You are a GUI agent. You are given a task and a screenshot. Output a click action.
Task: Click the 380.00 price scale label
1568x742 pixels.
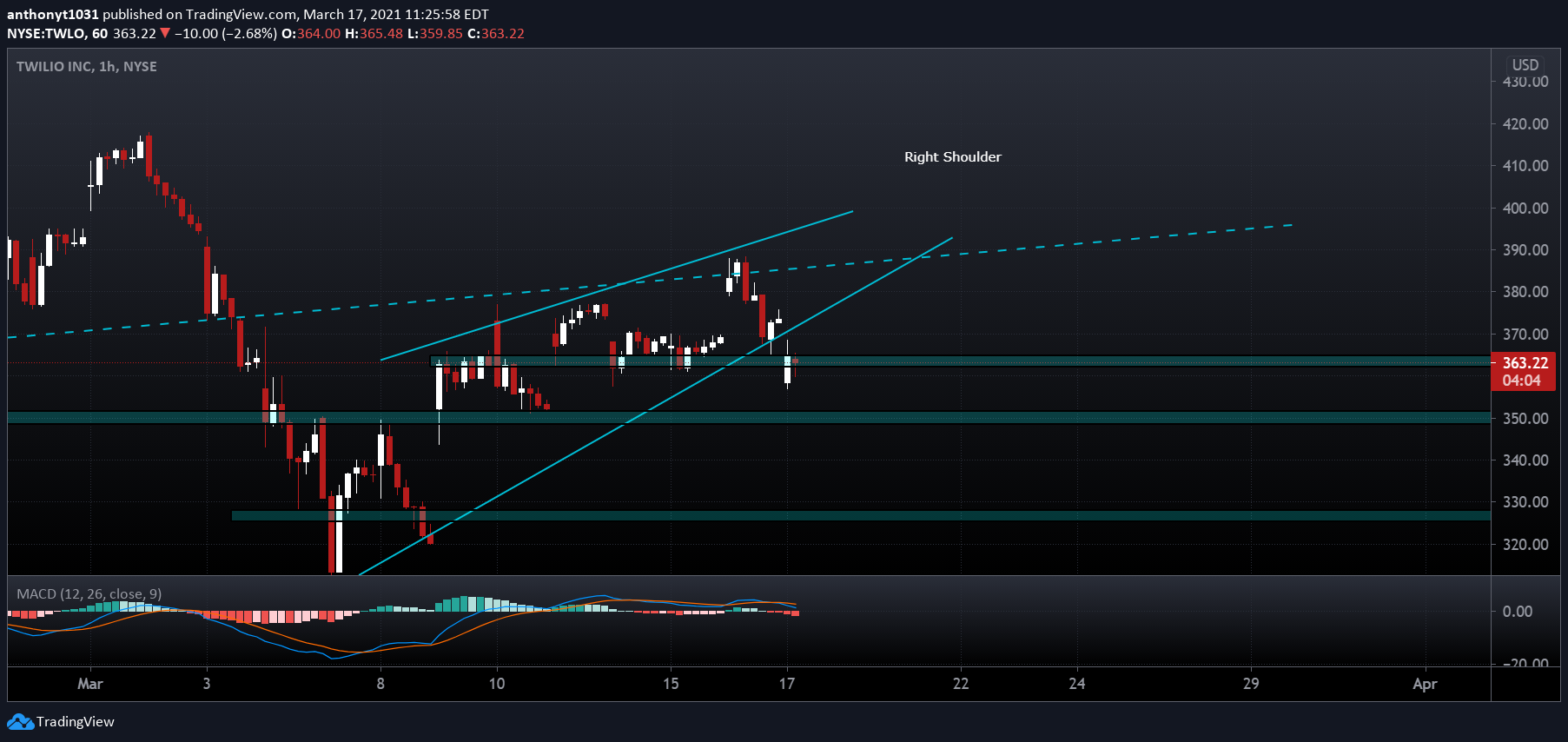click(1525, 292)
